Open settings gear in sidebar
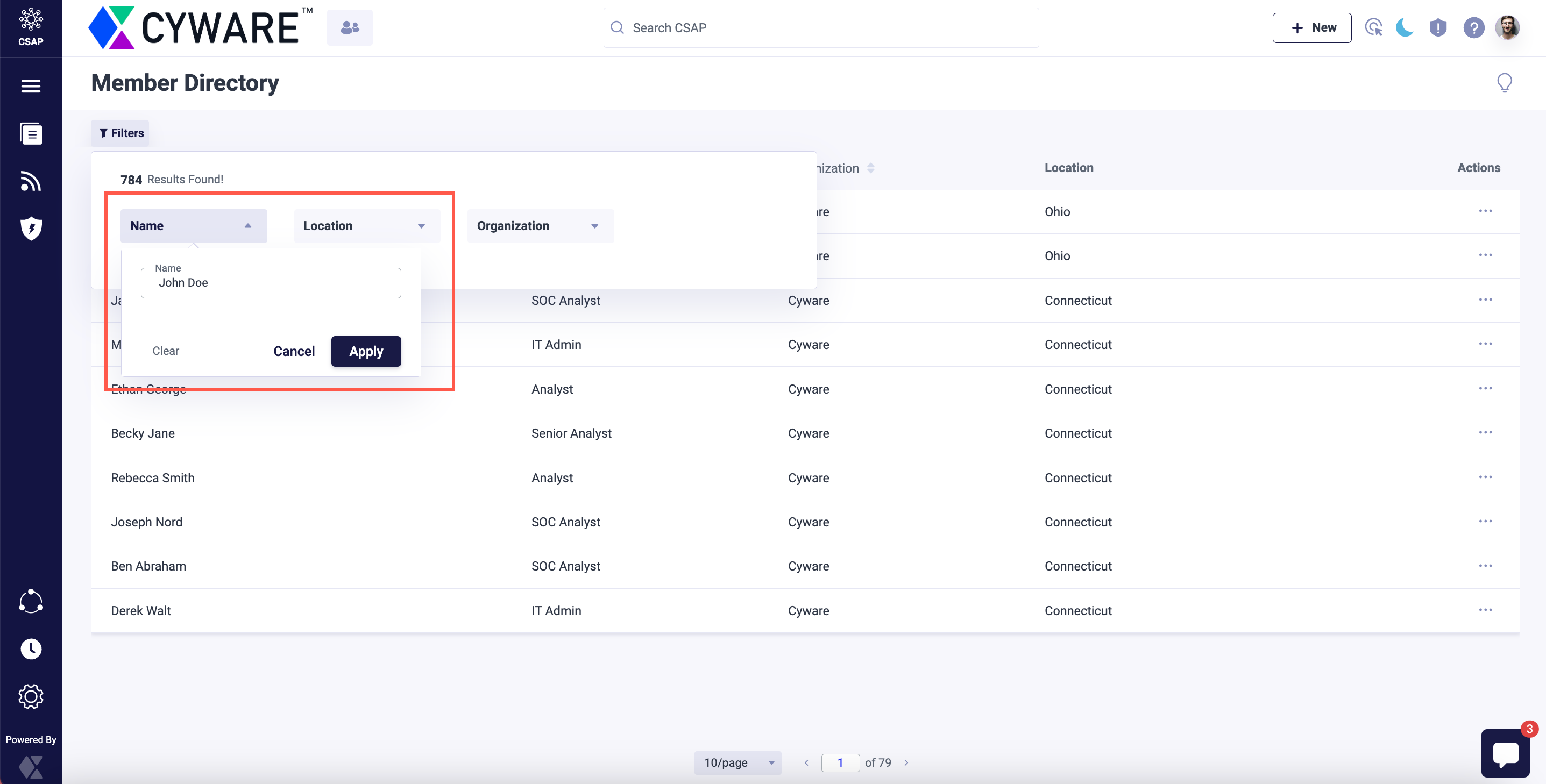Image resolution: width=1546 pixels, height=784 pixels. 31,696
